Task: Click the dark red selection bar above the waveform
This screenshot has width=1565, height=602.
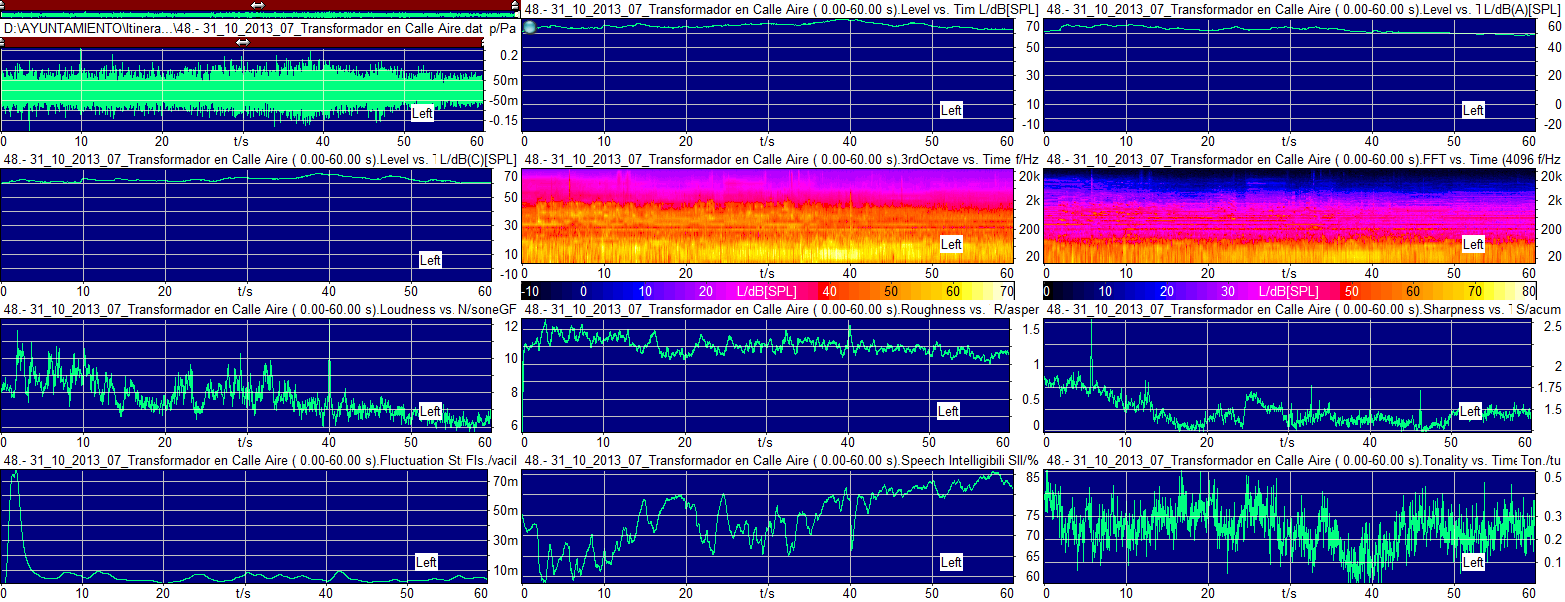Action: click(120, 42)
